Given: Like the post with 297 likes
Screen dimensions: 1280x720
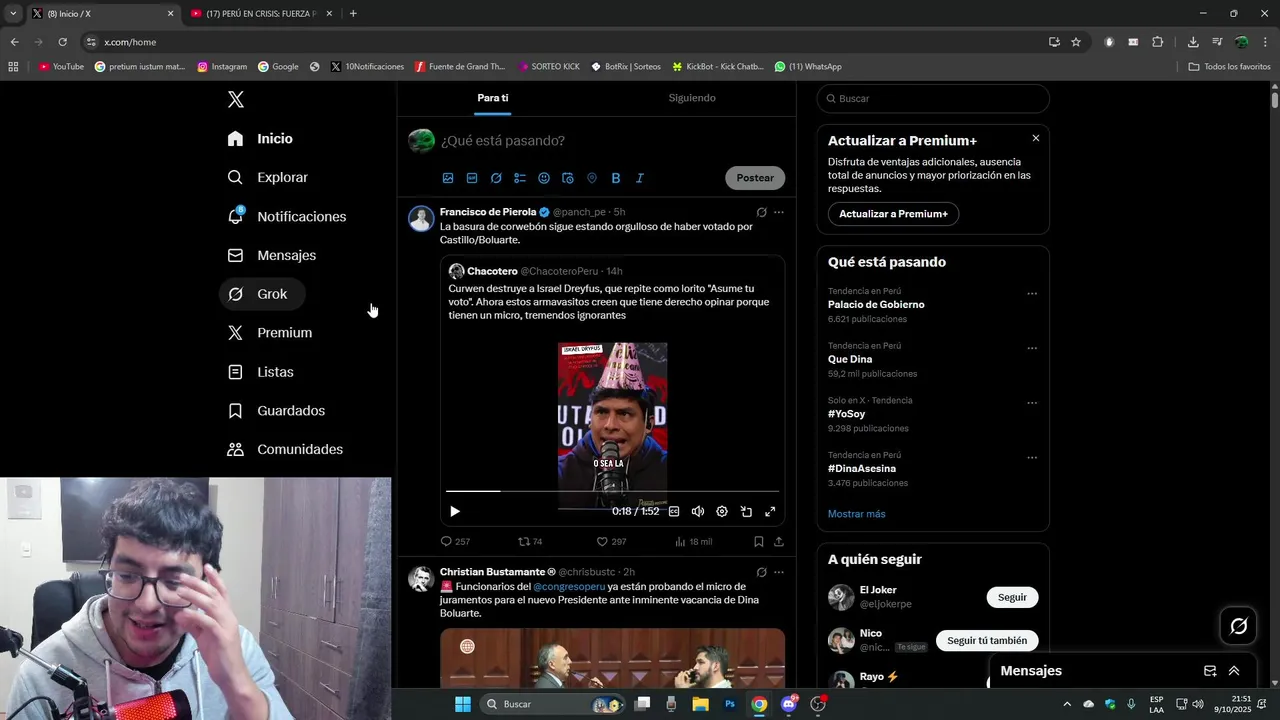Looking at the screenshot, I should tap(611, 541).
